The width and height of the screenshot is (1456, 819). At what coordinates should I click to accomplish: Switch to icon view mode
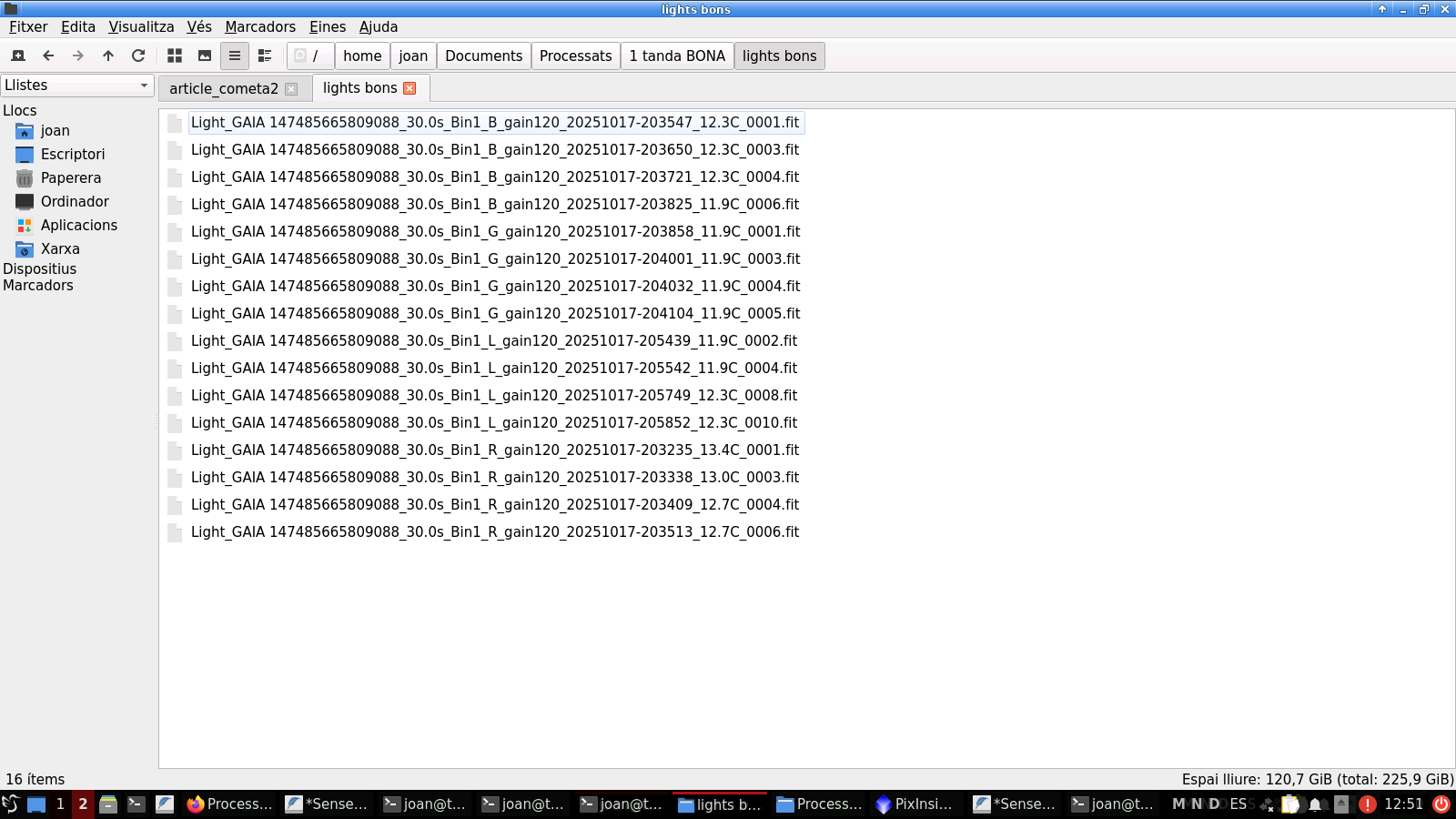[x=175, y=56]
